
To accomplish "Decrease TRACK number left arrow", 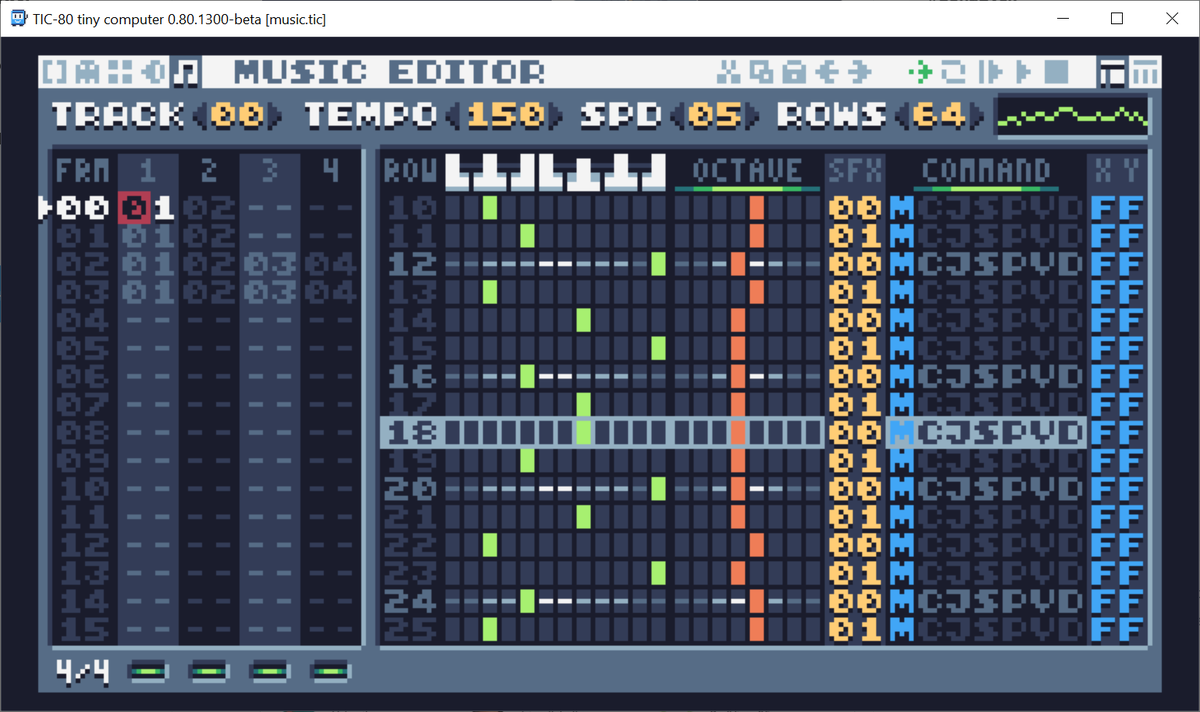I will pyautogui.click(x=198, y=115).
